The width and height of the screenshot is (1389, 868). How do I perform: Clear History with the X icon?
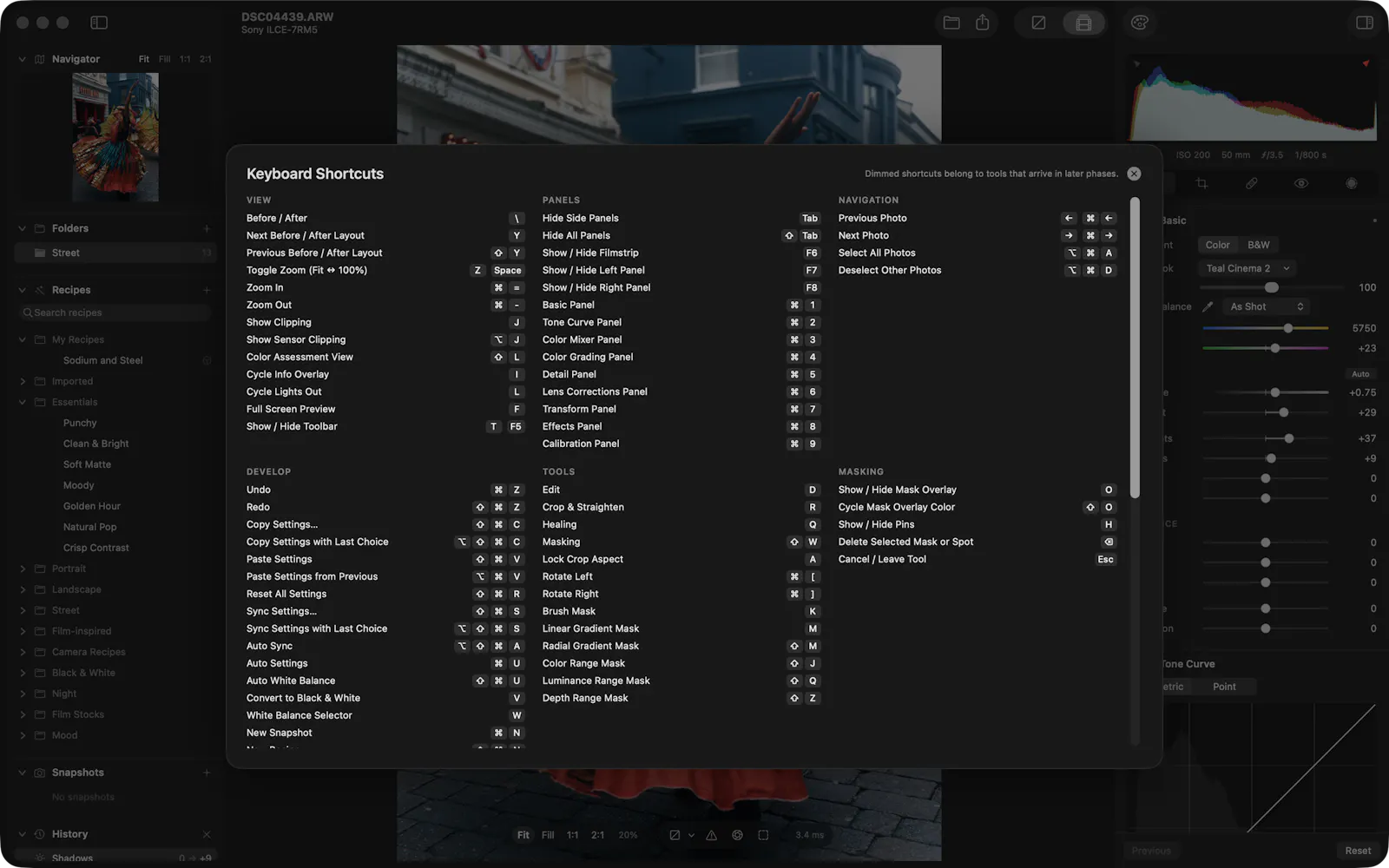[x=207, y=834]
